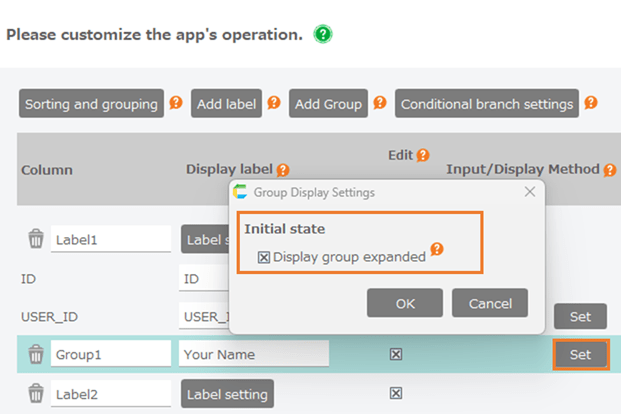Delete the Group1 row with trash icon
Image resolution: width=621 pixels, height=414 pixels.
(36, 354)
